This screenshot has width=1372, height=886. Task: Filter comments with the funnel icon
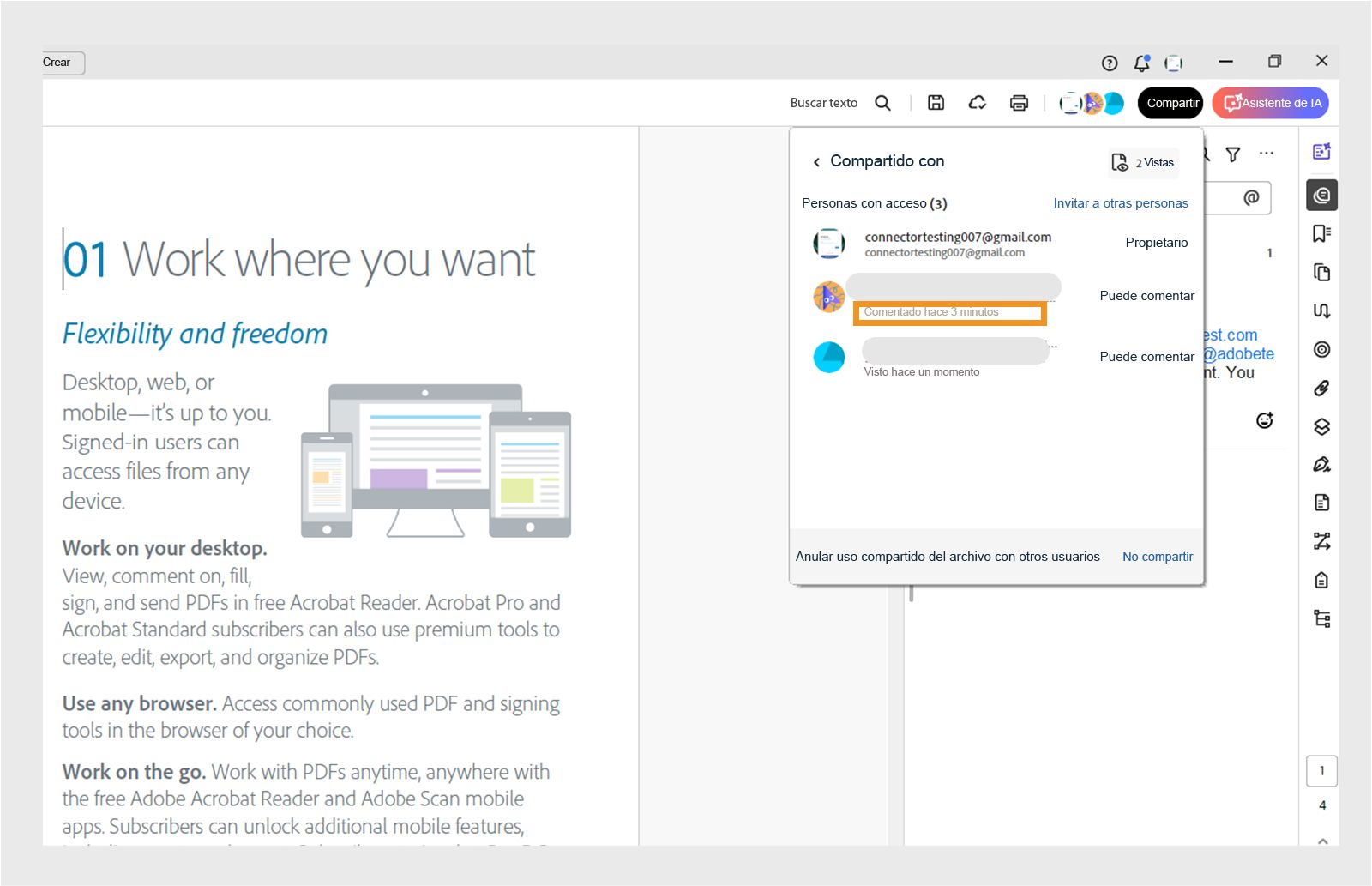click(x=1233, y=154)
